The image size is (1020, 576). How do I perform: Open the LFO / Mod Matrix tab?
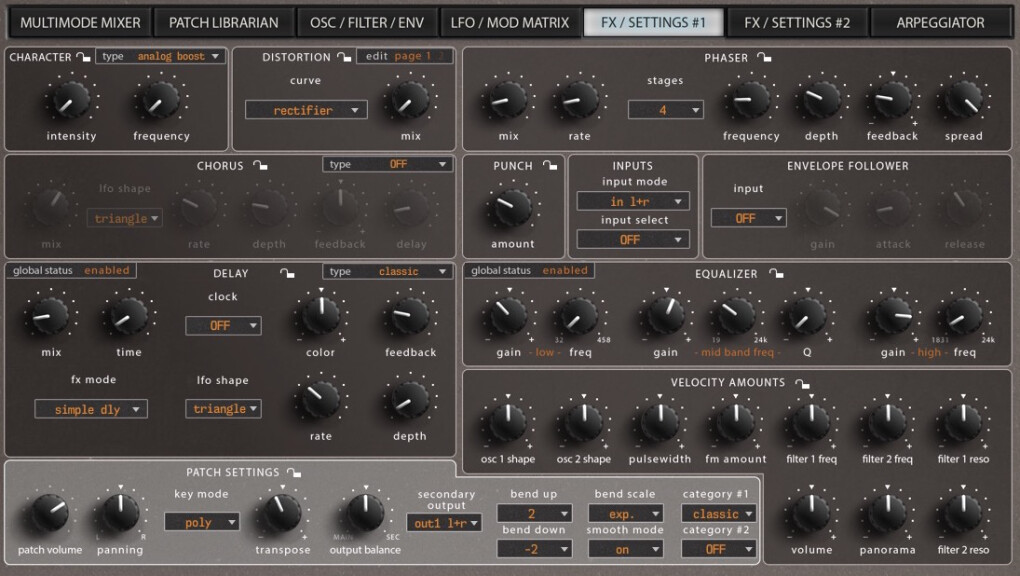coord(510,23)
